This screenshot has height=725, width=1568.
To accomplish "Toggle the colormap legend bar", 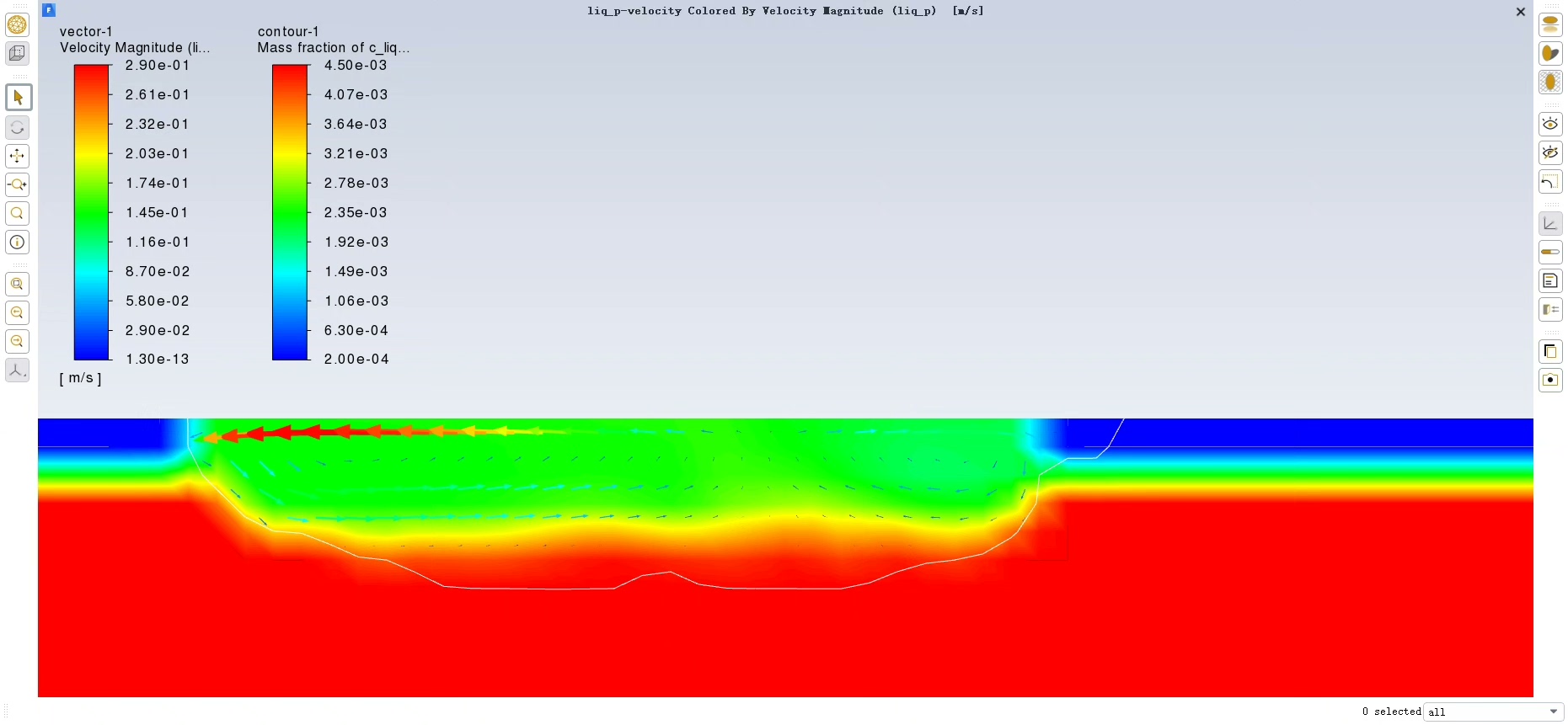I will (x=1550, y=252).
